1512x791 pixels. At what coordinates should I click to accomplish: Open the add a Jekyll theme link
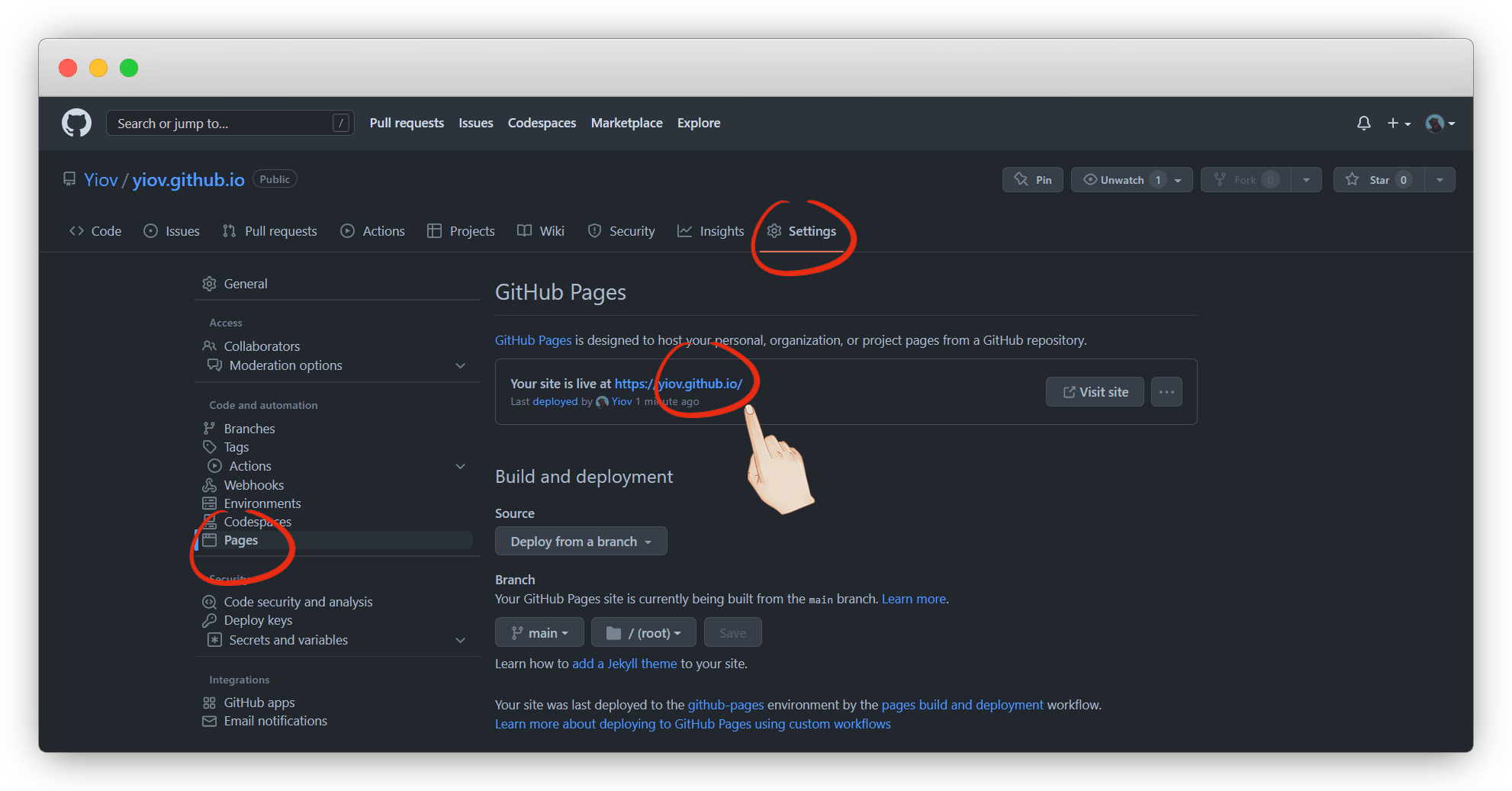click(x=624, y=664)
